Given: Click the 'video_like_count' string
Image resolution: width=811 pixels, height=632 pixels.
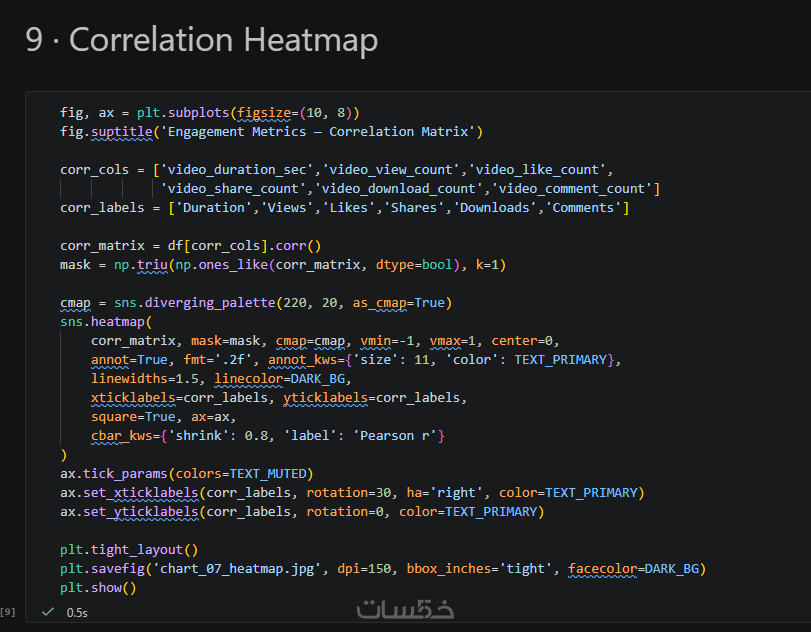Looking at the screenshot, I should click(537, 170).
